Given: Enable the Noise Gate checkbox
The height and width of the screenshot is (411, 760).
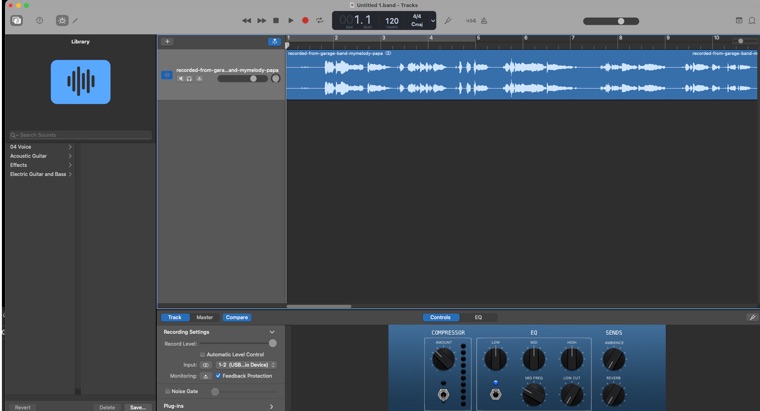Looking at the screenshot, I should click(167, 391).
